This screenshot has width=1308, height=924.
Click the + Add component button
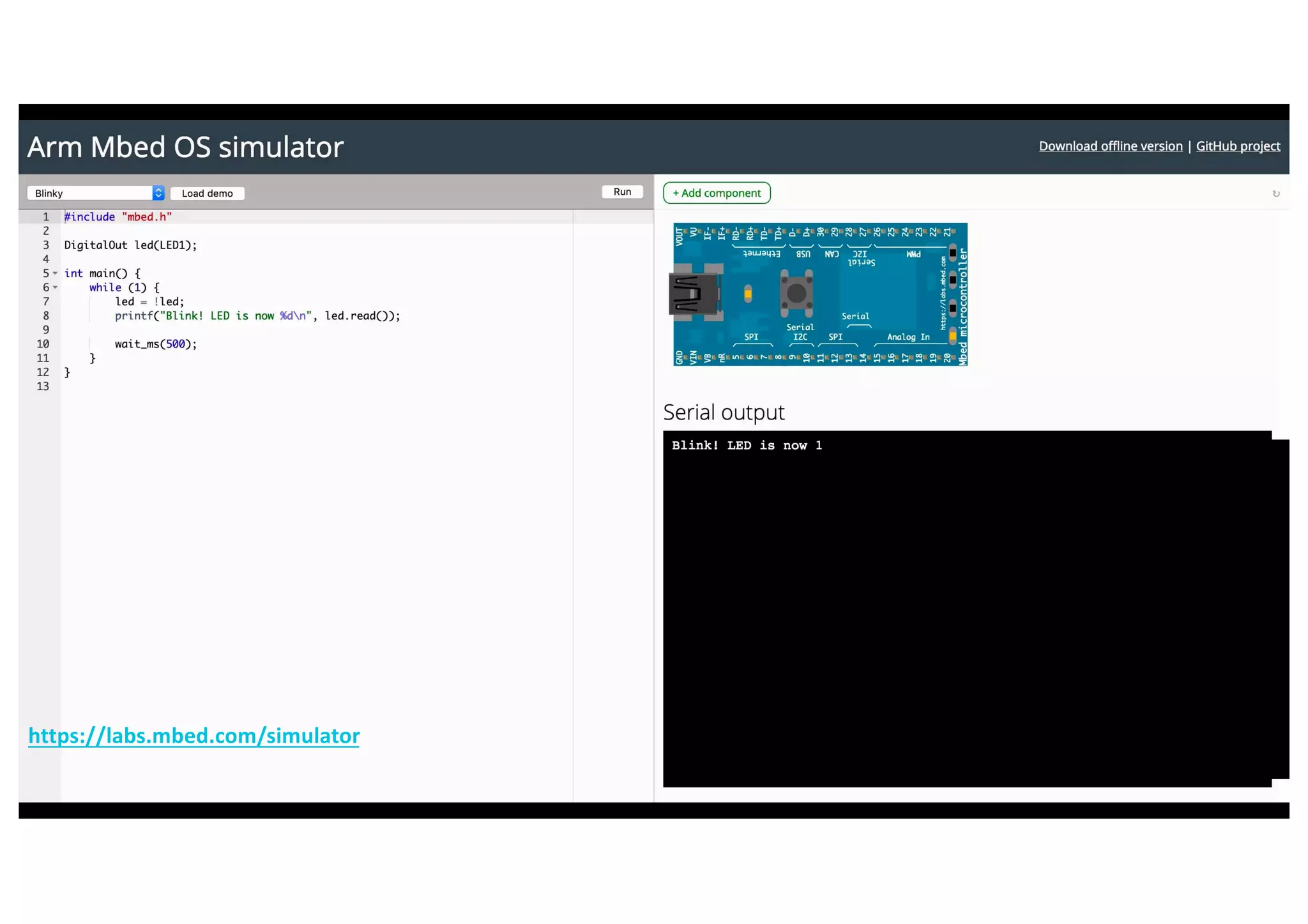coord(717,193)
